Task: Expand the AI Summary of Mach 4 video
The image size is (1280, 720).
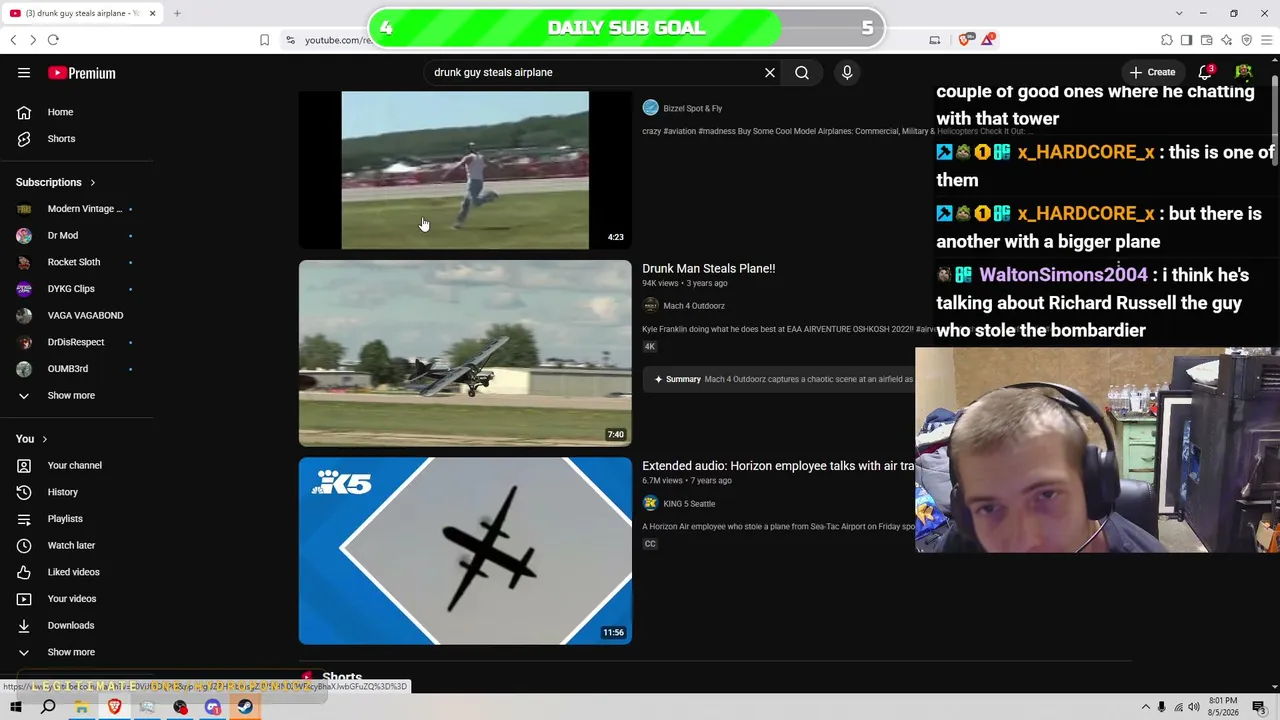Action: click(x=780, y=379)
